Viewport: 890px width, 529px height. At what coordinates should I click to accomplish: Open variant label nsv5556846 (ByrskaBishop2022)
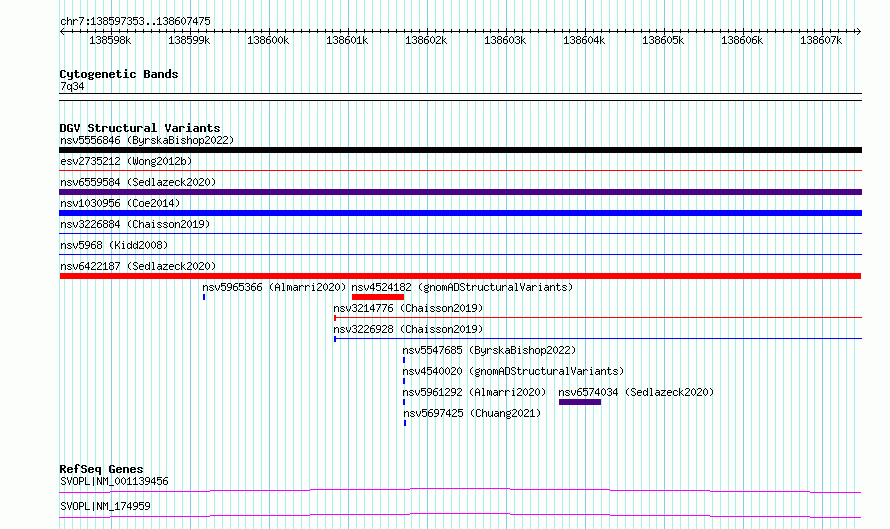147,140
